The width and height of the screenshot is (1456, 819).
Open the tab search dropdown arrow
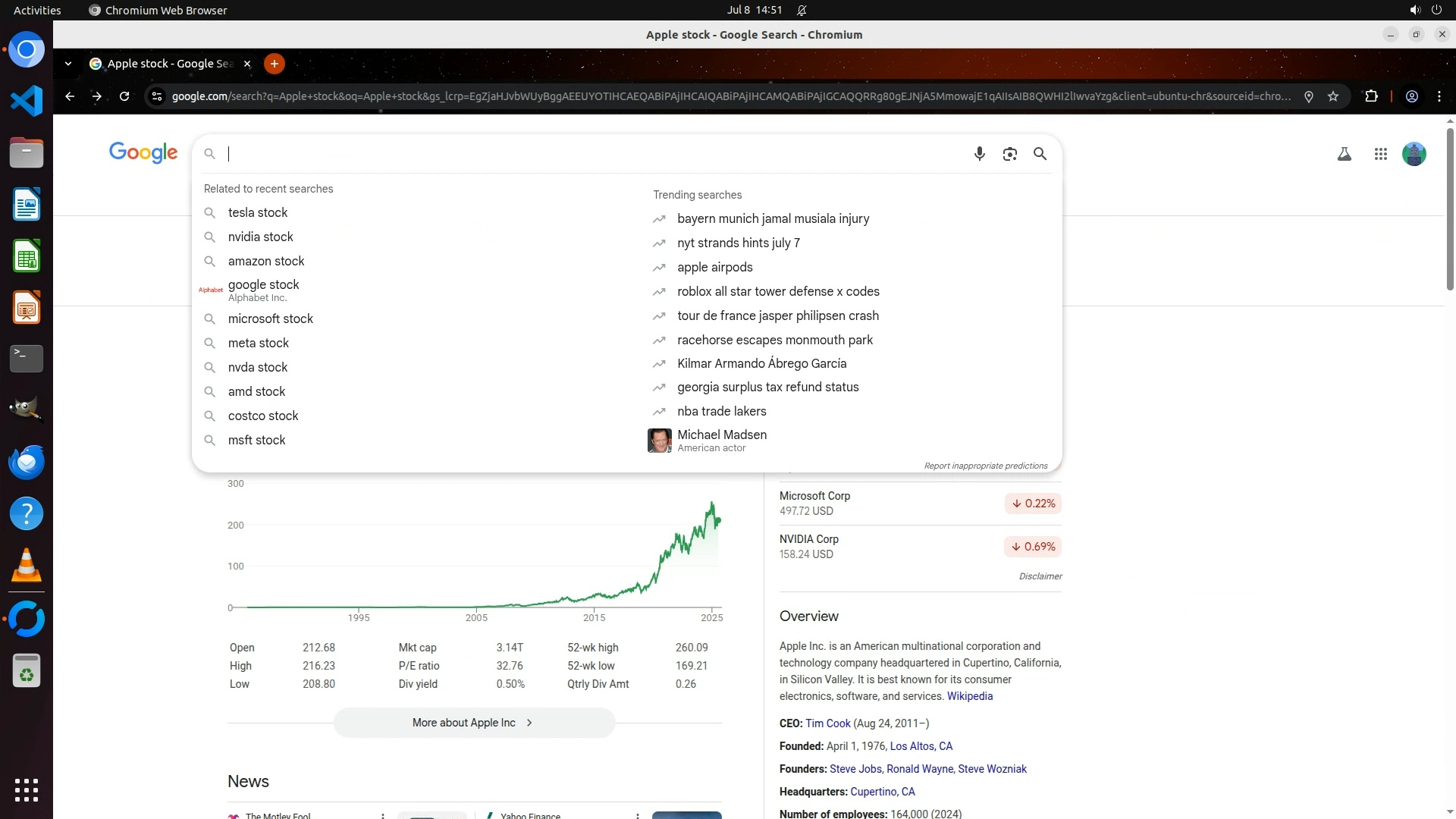pos(68,64)
